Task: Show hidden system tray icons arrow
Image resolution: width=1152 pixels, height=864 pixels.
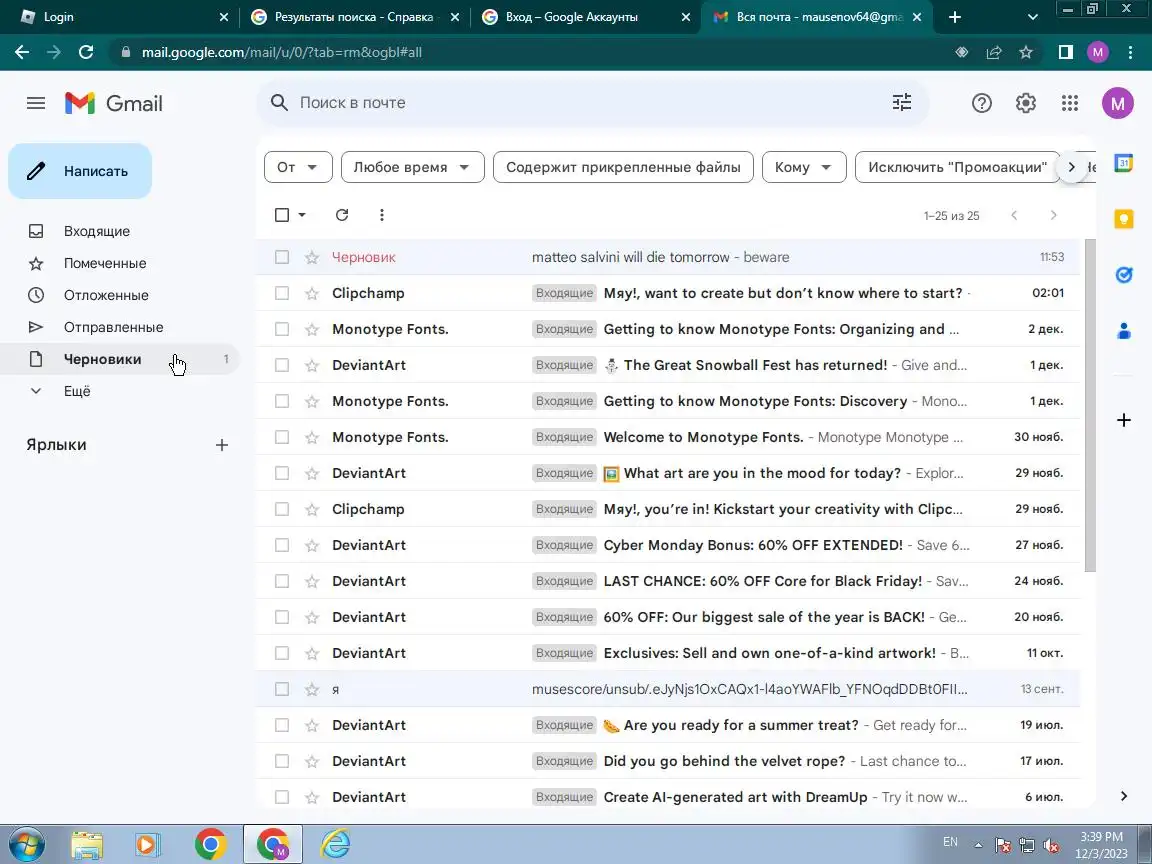Action: (x=979, y=846)
